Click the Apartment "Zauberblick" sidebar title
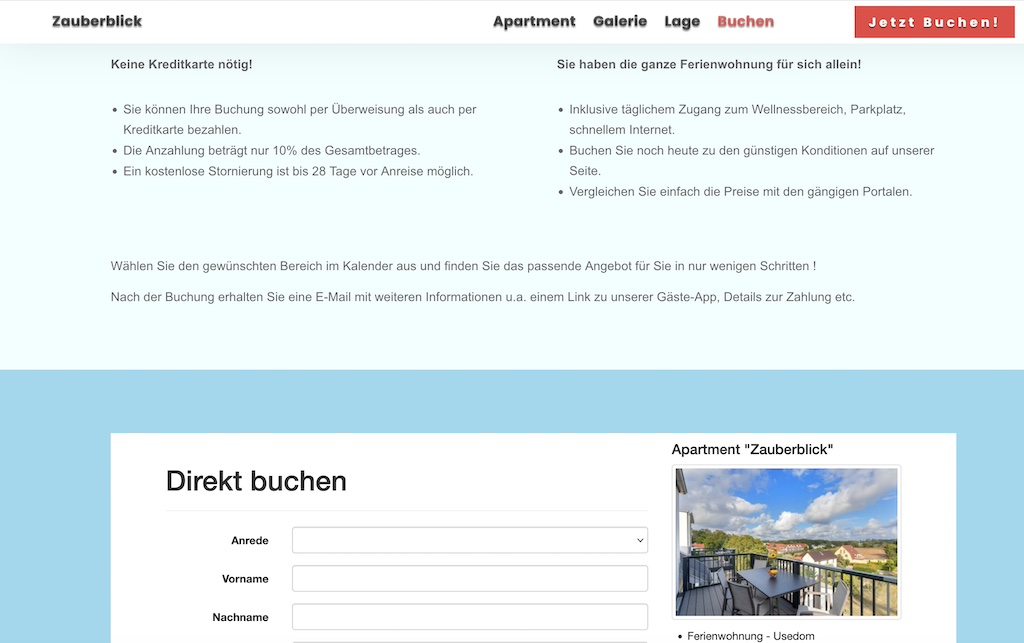This screenshot has width=1024, height=643. click(x=752, y=450)
